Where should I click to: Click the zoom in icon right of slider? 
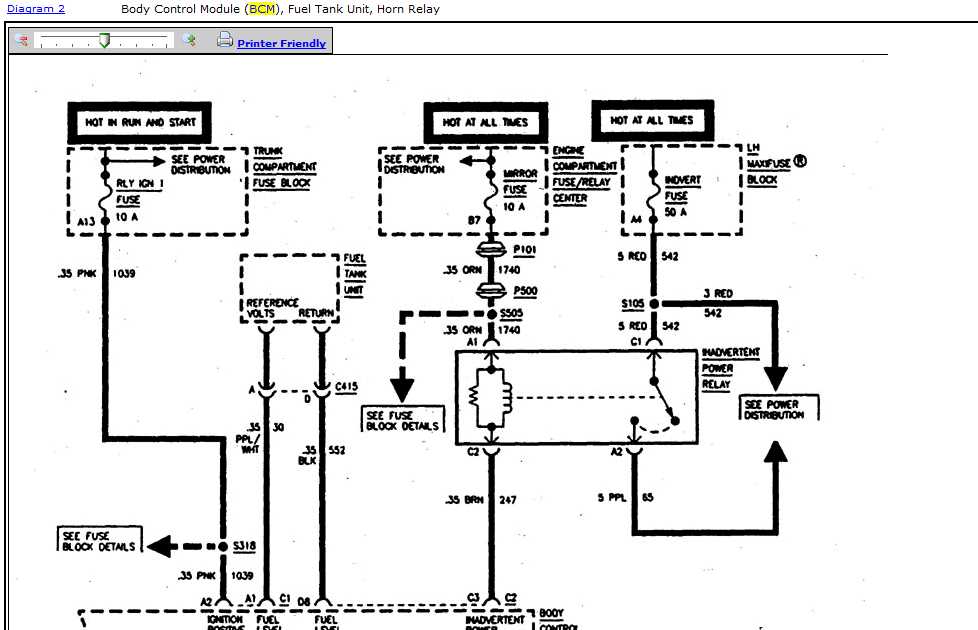click(x=189, y=41)
